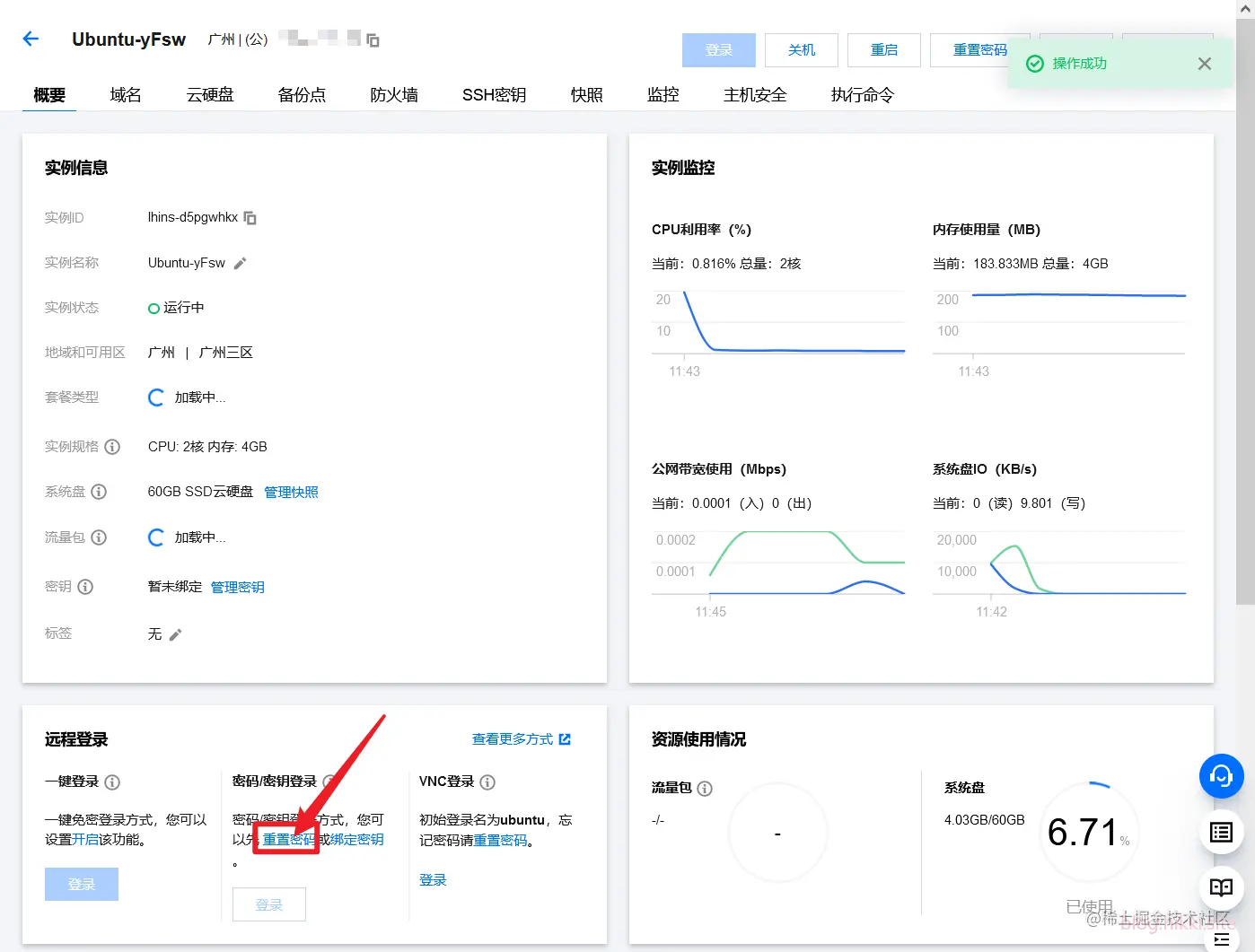Edit the instance tag using the pencil icon
1255x952 pixels.
point(176,633)
